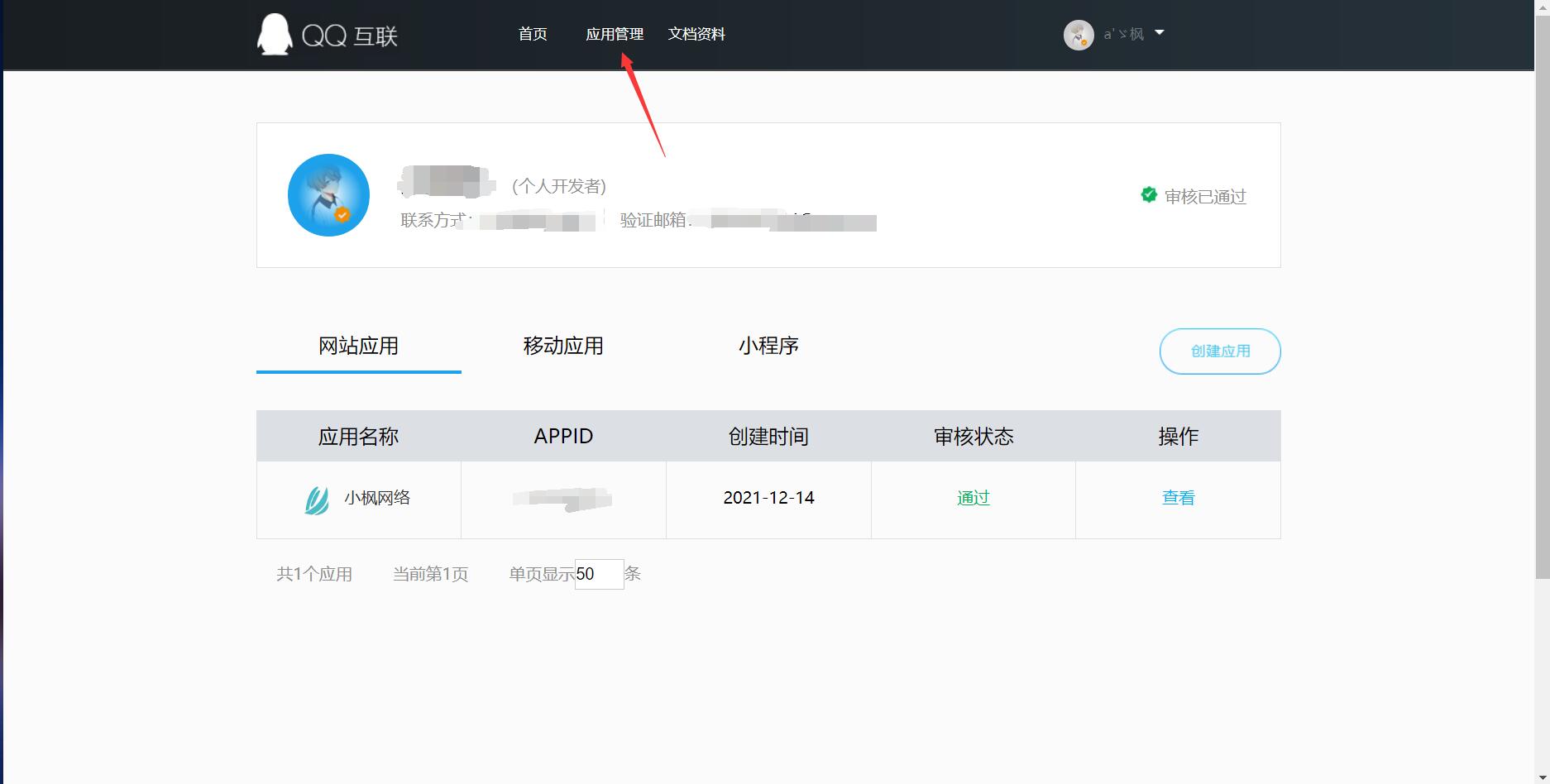
Task: Switch to the 移动应用 tab
Action: pos(563,347)
